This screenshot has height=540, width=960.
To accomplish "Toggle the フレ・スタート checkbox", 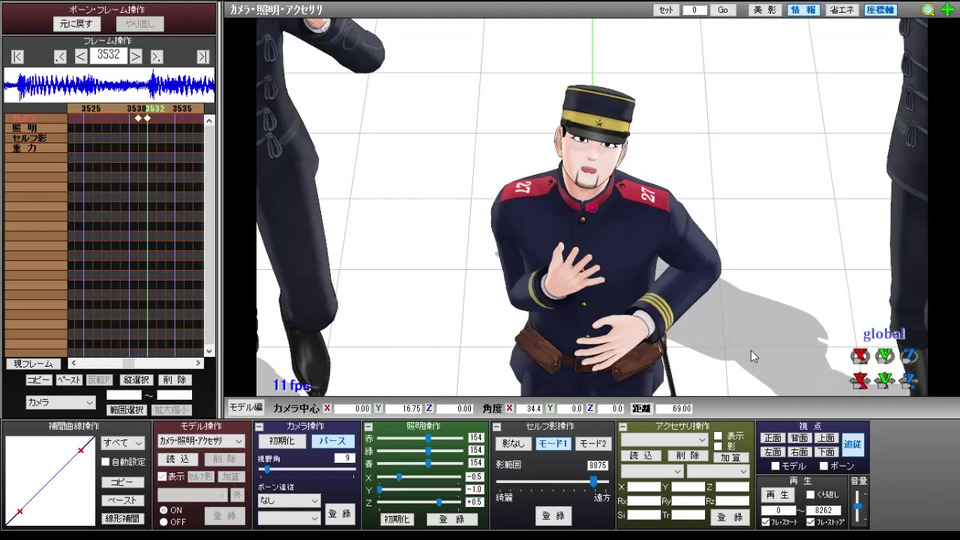I will coord(765,522).
